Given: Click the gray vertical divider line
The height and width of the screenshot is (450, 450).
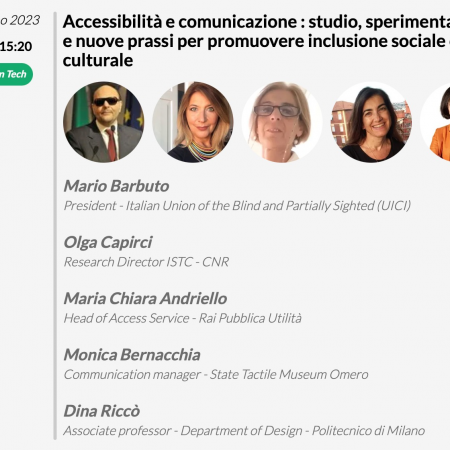Looking at the screenshot, I should [55, 226].
